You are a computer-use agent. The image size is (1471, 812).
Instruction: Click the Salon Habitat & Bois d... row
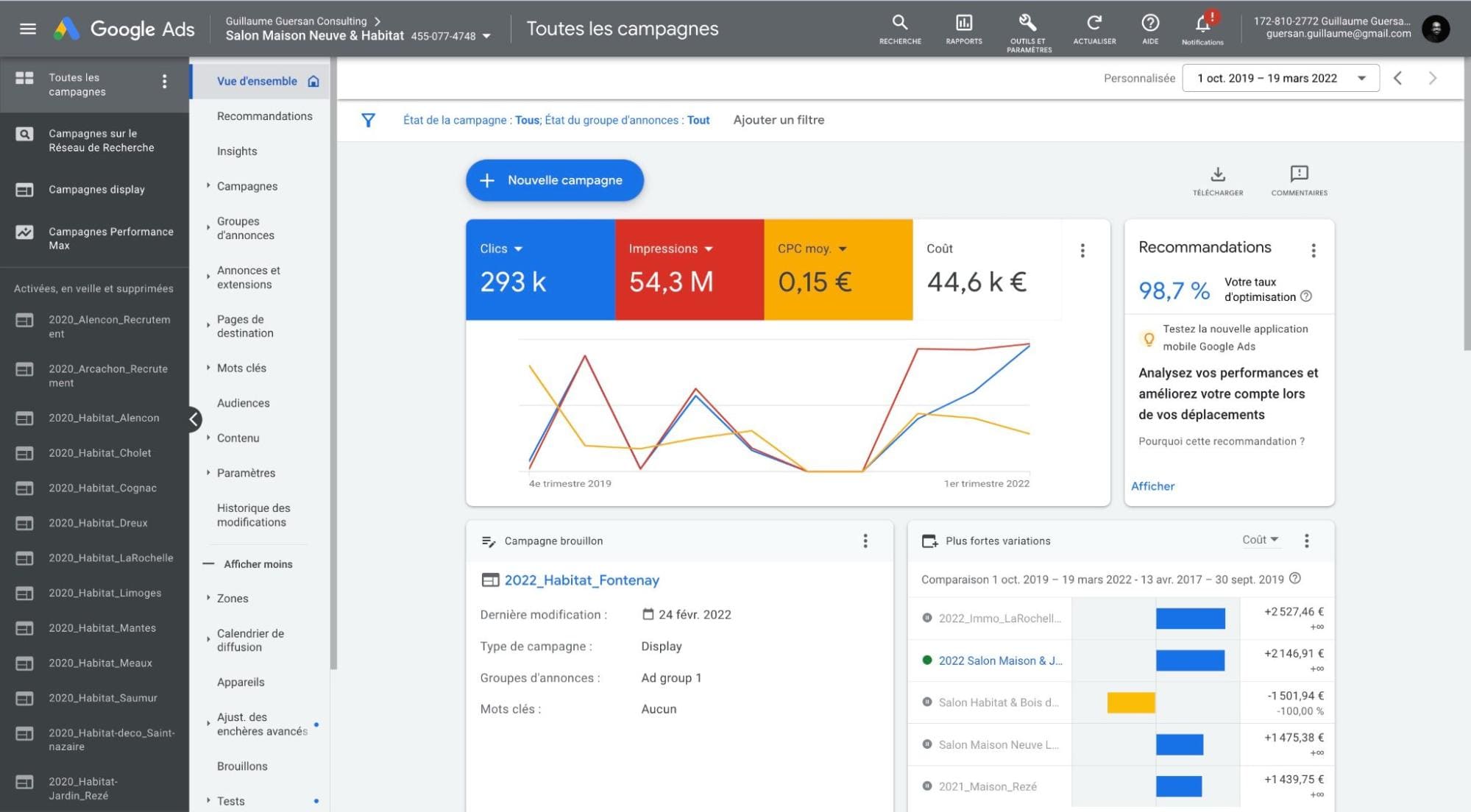tap(1121, 702)
